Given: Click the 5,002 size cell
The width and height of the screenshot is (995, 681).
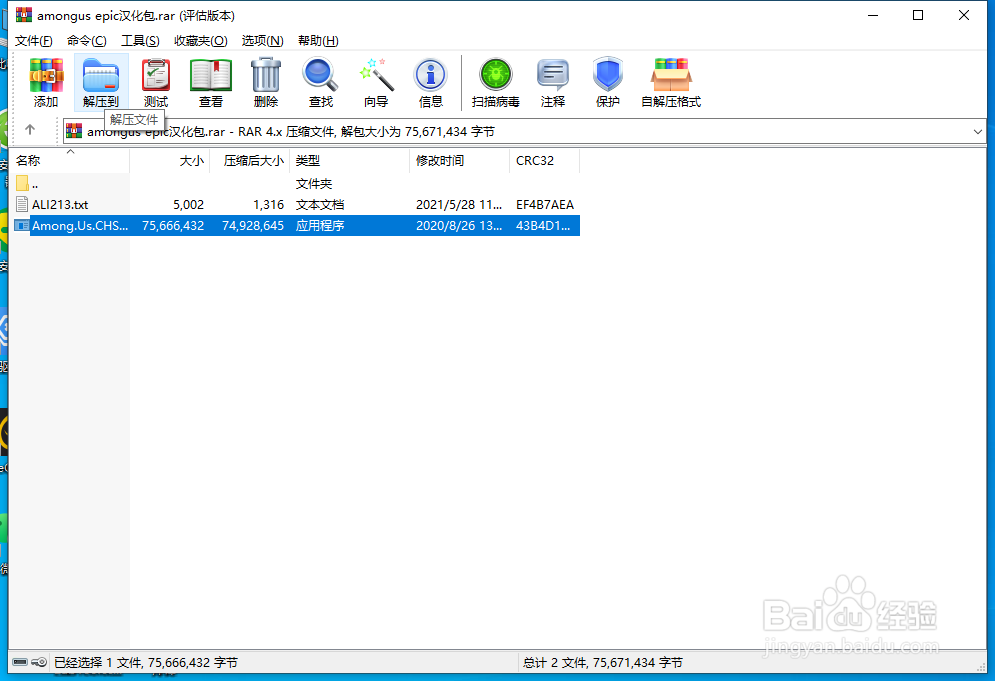Looking at the screenshot, I should pyautogui.click(x=188, y=204).
